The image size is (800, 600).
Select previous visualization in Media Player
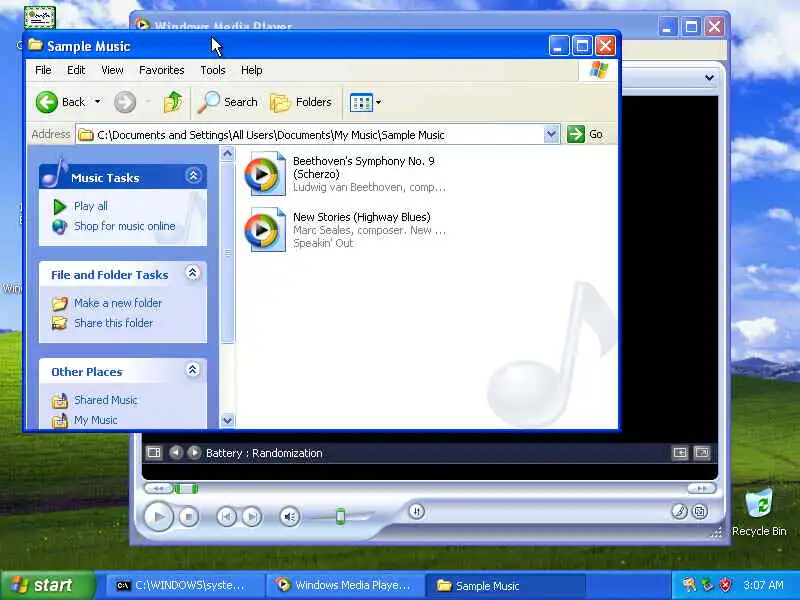point(176,453)
